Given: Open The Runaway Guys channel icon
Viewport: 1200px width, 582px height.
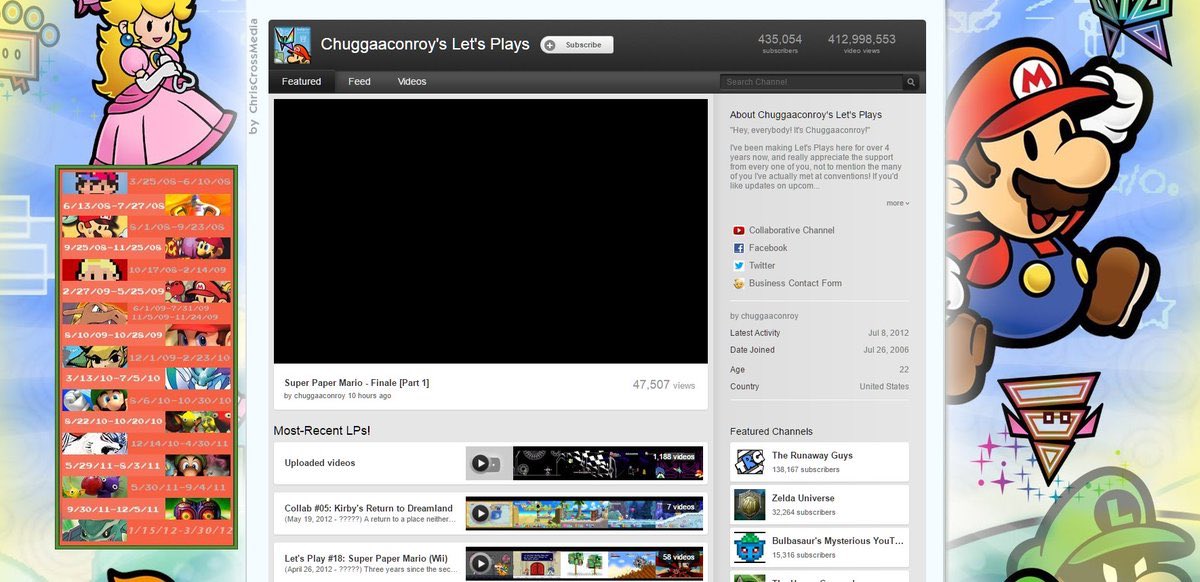Looking at the screenshot, I should point(750,462).
